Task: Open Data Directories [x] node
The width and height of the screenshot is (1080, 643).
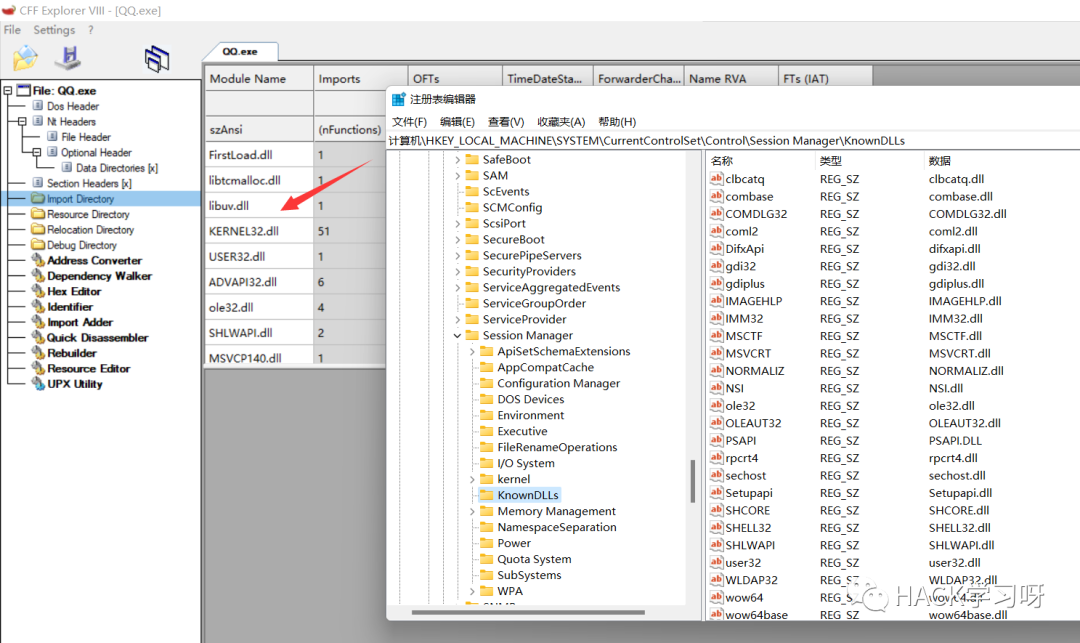Action: 116,168
